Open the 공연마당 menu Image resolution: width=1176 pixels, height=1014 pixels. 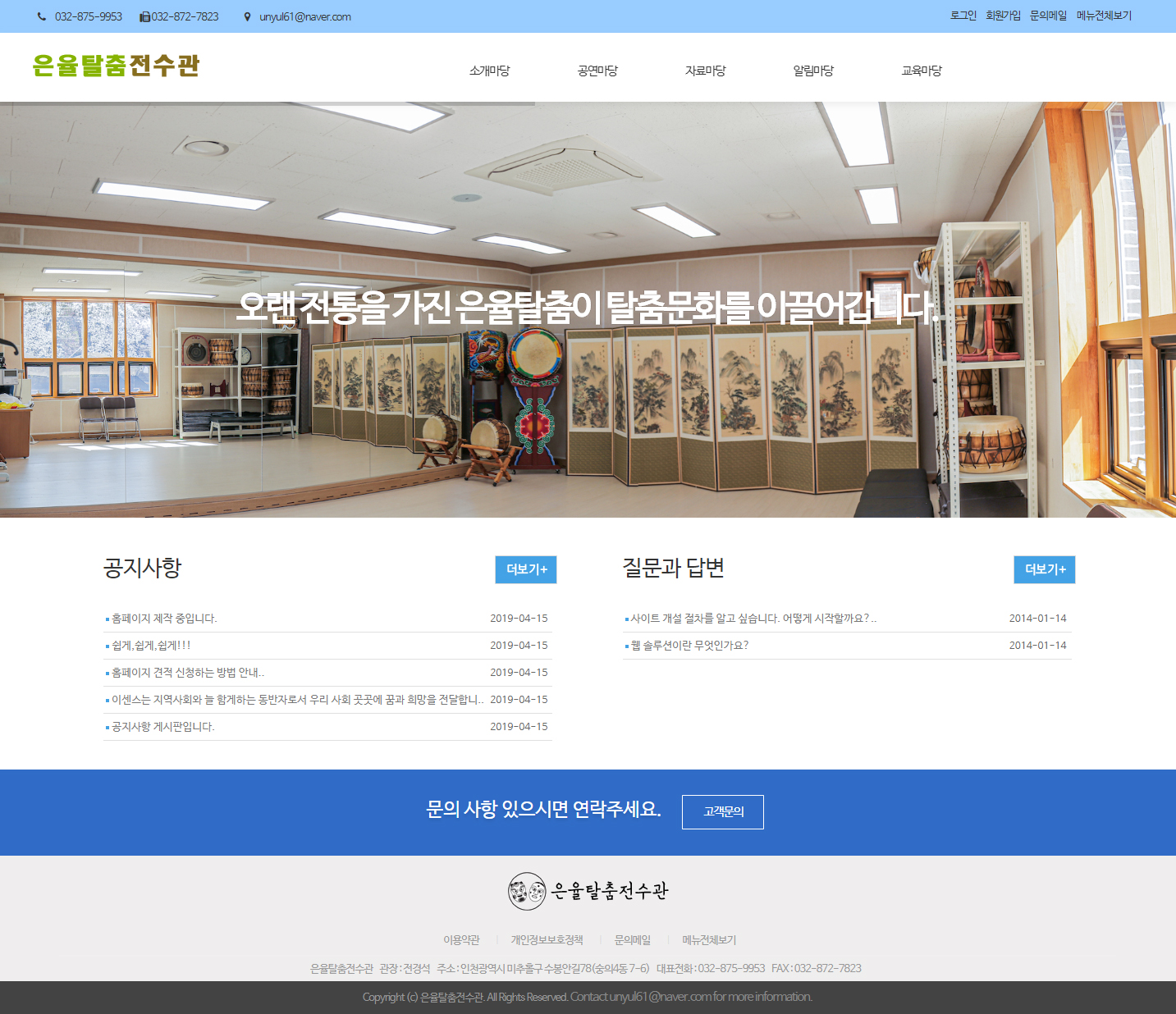pos(597,71)
